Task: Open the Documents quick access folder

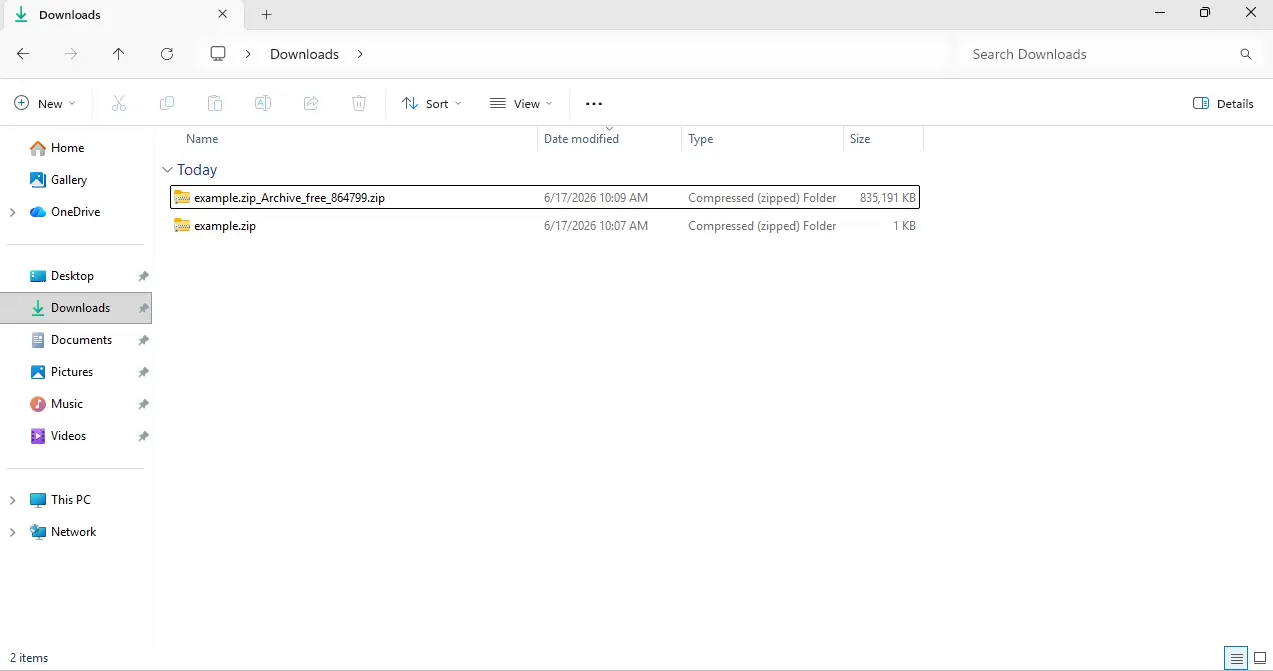Action: pos(81,340)
